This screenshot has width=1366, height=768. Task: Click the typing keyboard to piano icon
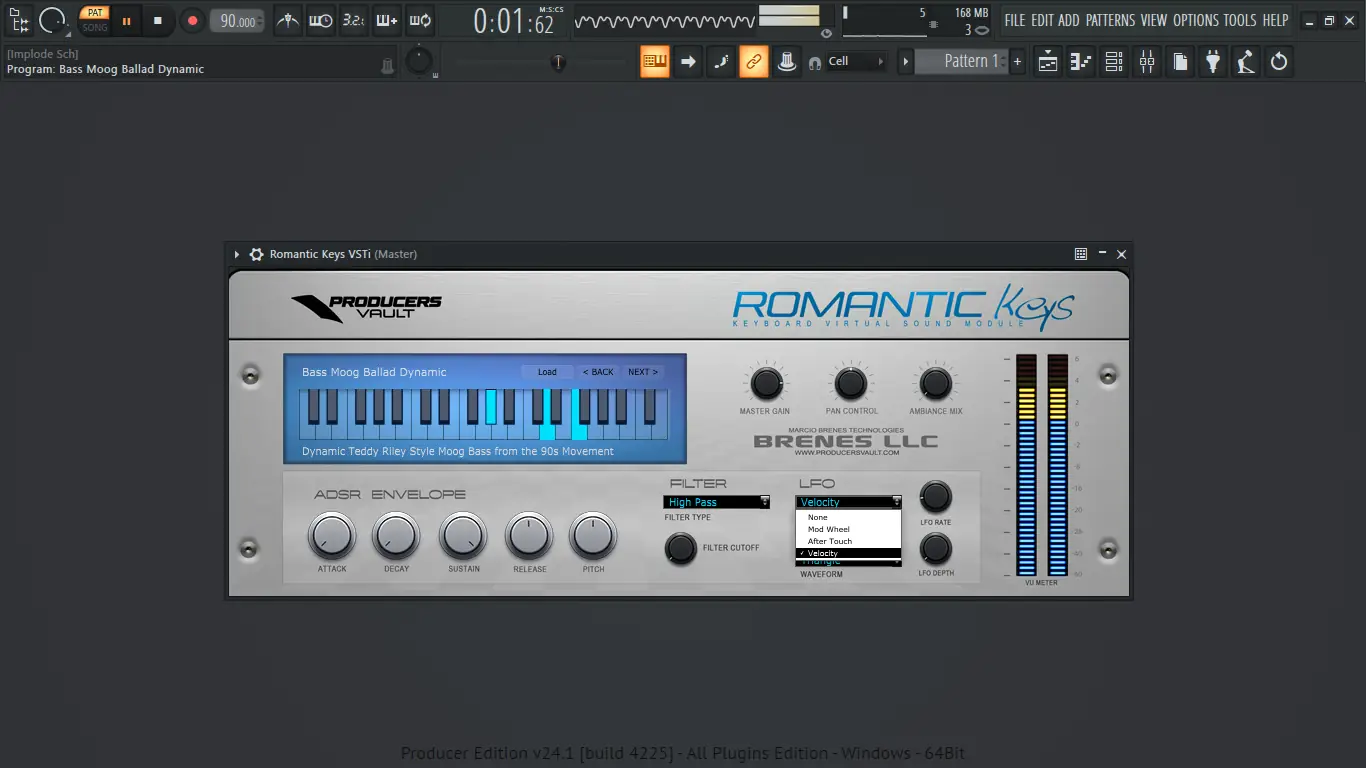pos(655,62)
